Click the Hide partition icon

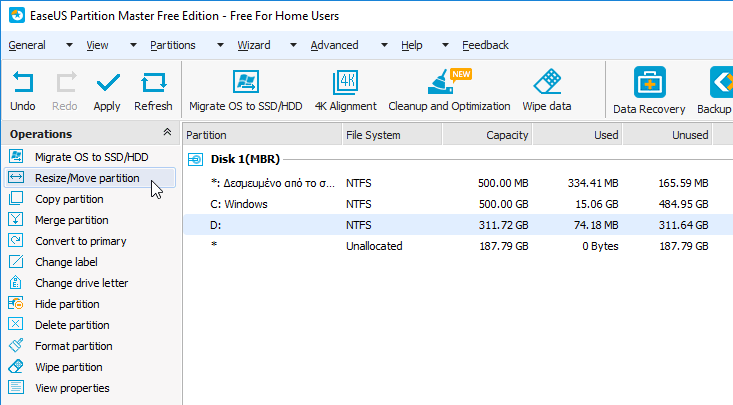point(16,304)
